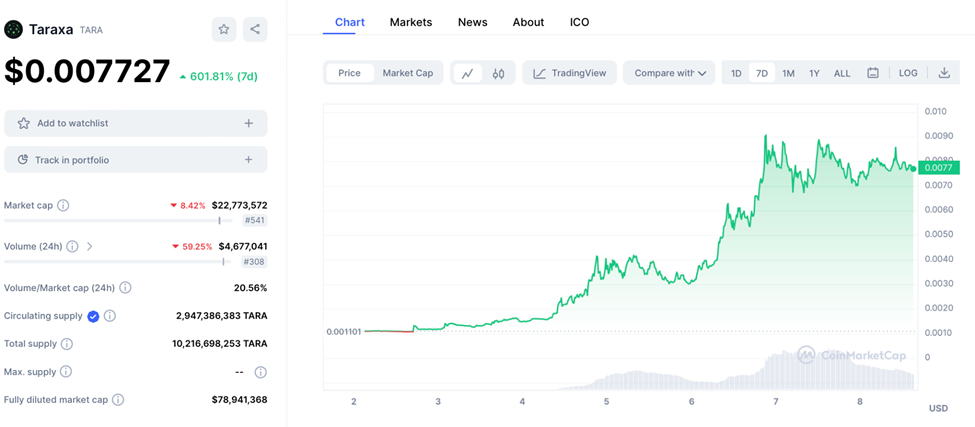Click info icon beside Max. supply value
The height and width of the screenshot is (427, 975).
pos(261,372)
